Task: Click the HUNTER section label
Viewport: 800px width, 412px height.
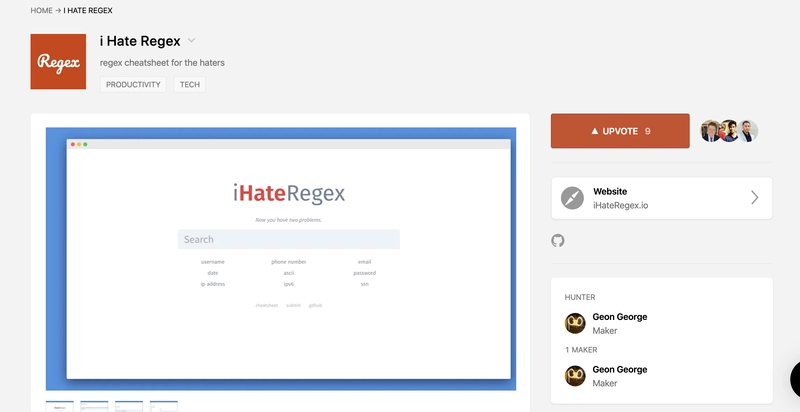Action: point(580,297)
